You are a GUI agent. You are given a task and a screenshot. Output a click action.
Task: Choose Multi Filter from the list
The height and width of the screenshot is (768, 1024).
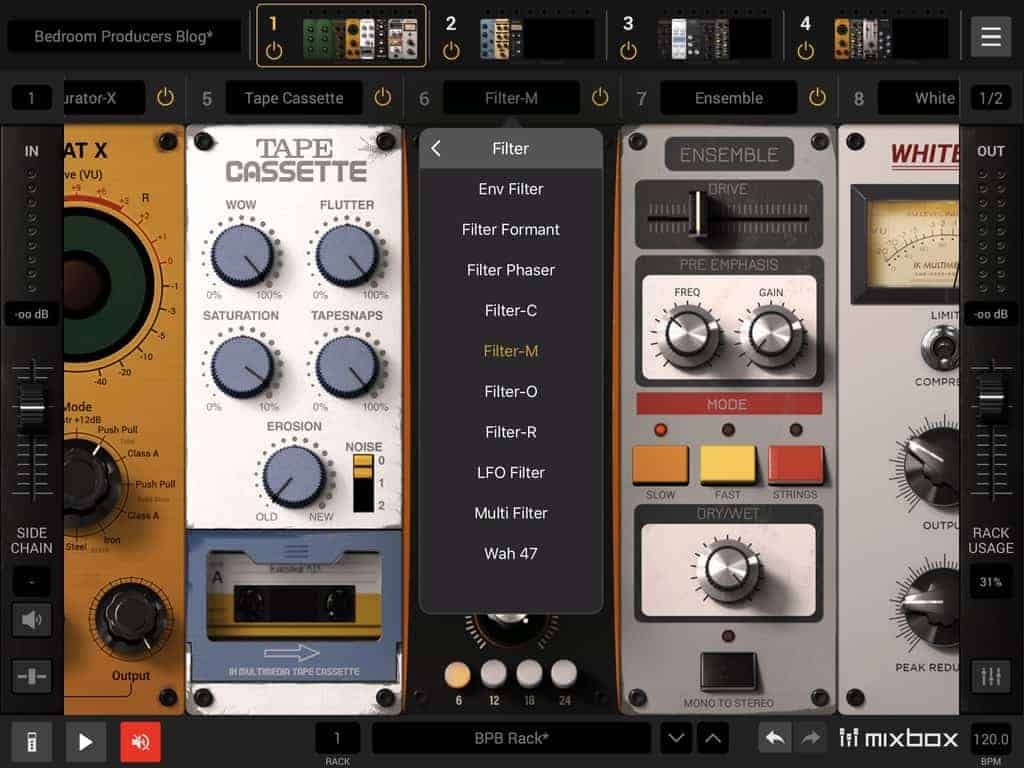tap(511, 513)
